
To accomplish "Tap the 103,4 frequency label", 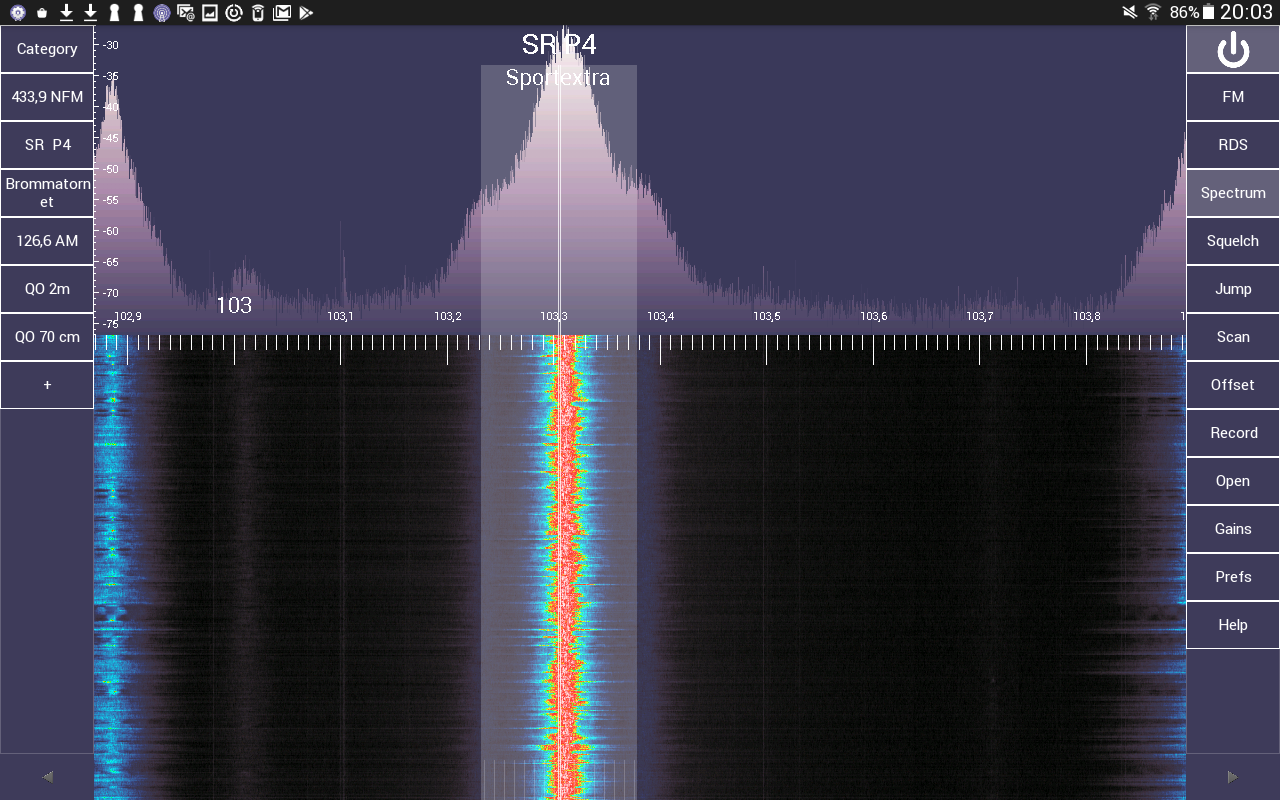I will 661,316.
